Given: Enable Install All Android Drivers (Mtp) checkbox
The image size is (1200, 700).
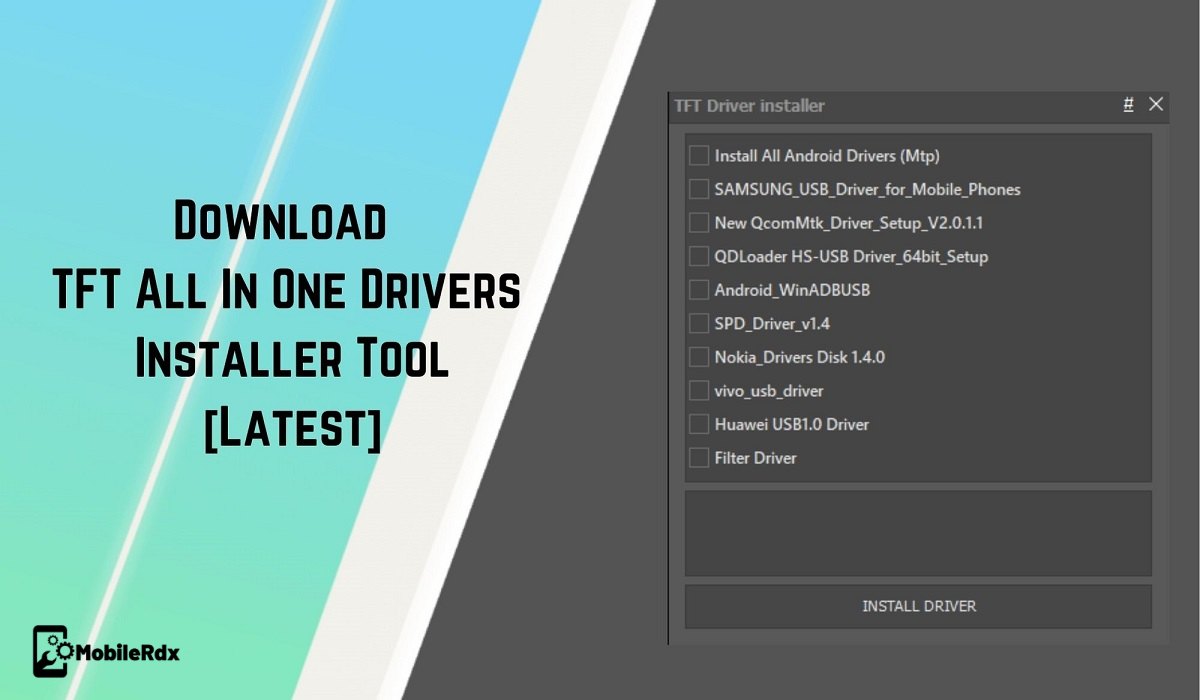Looking at the screenshot, I should (698, 155).
